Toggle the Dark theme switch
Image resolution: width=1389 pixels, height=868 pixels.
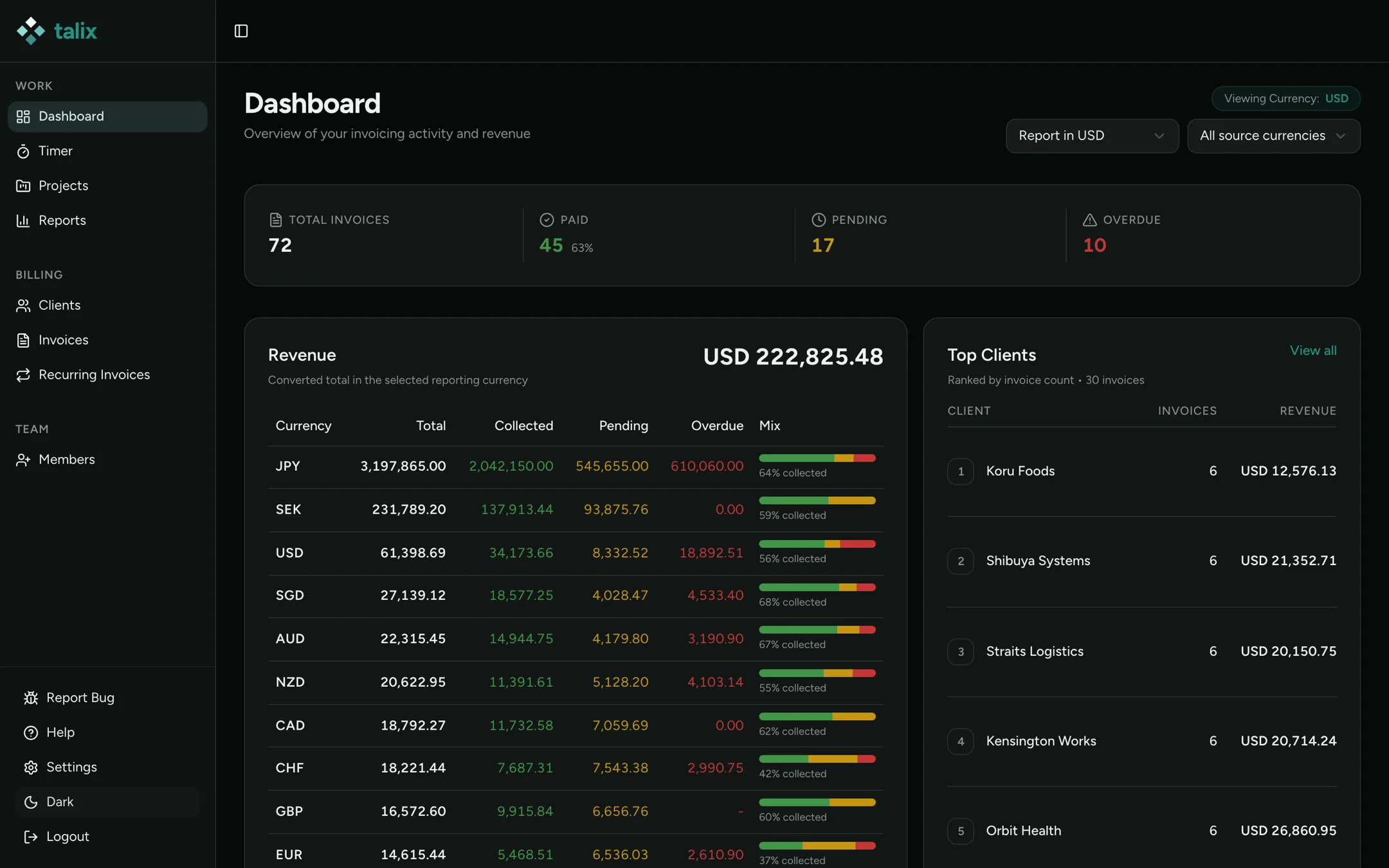click(107, 802)
